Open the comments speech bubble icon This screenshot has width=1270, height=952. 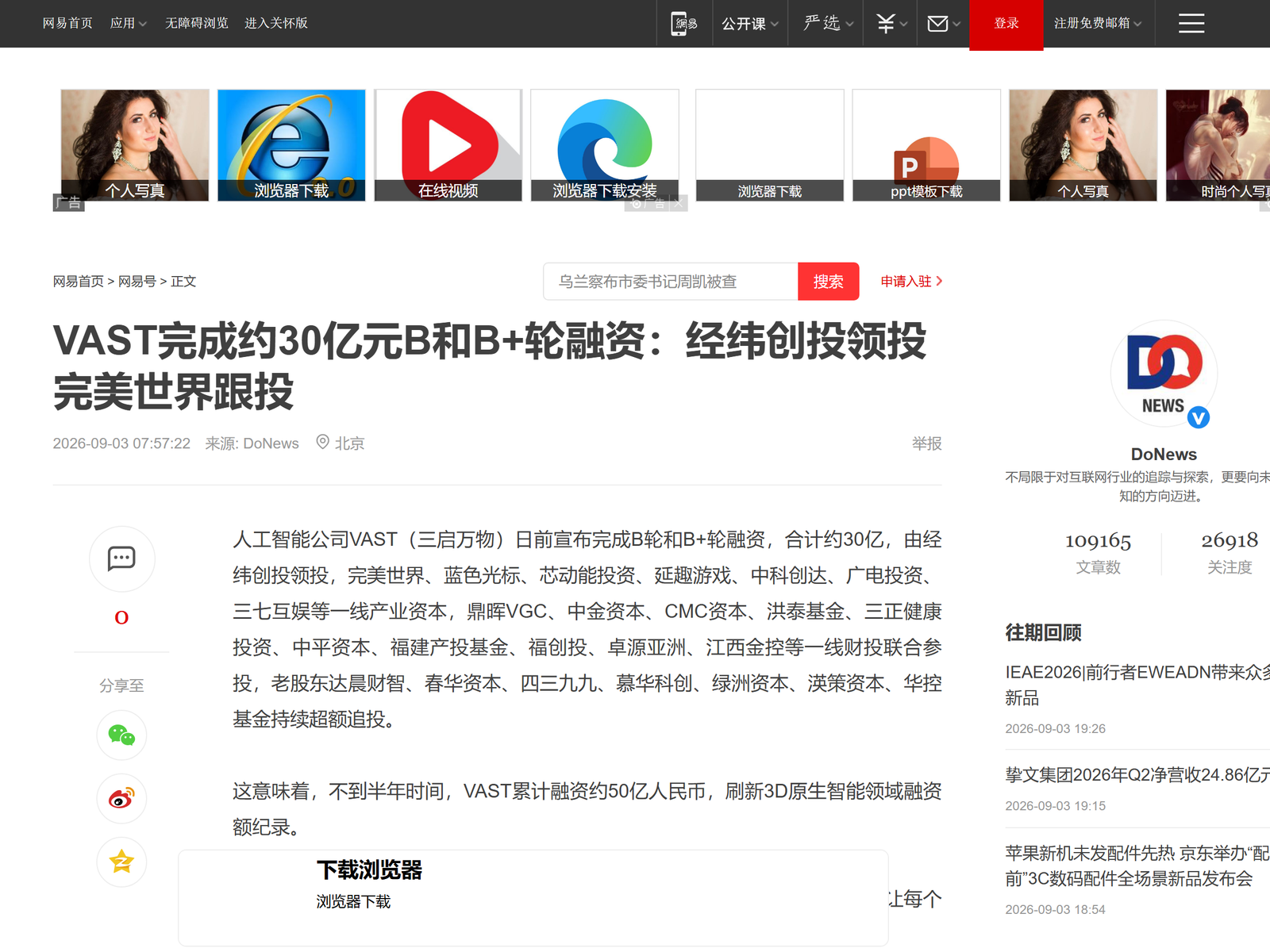tap(121, 559)
